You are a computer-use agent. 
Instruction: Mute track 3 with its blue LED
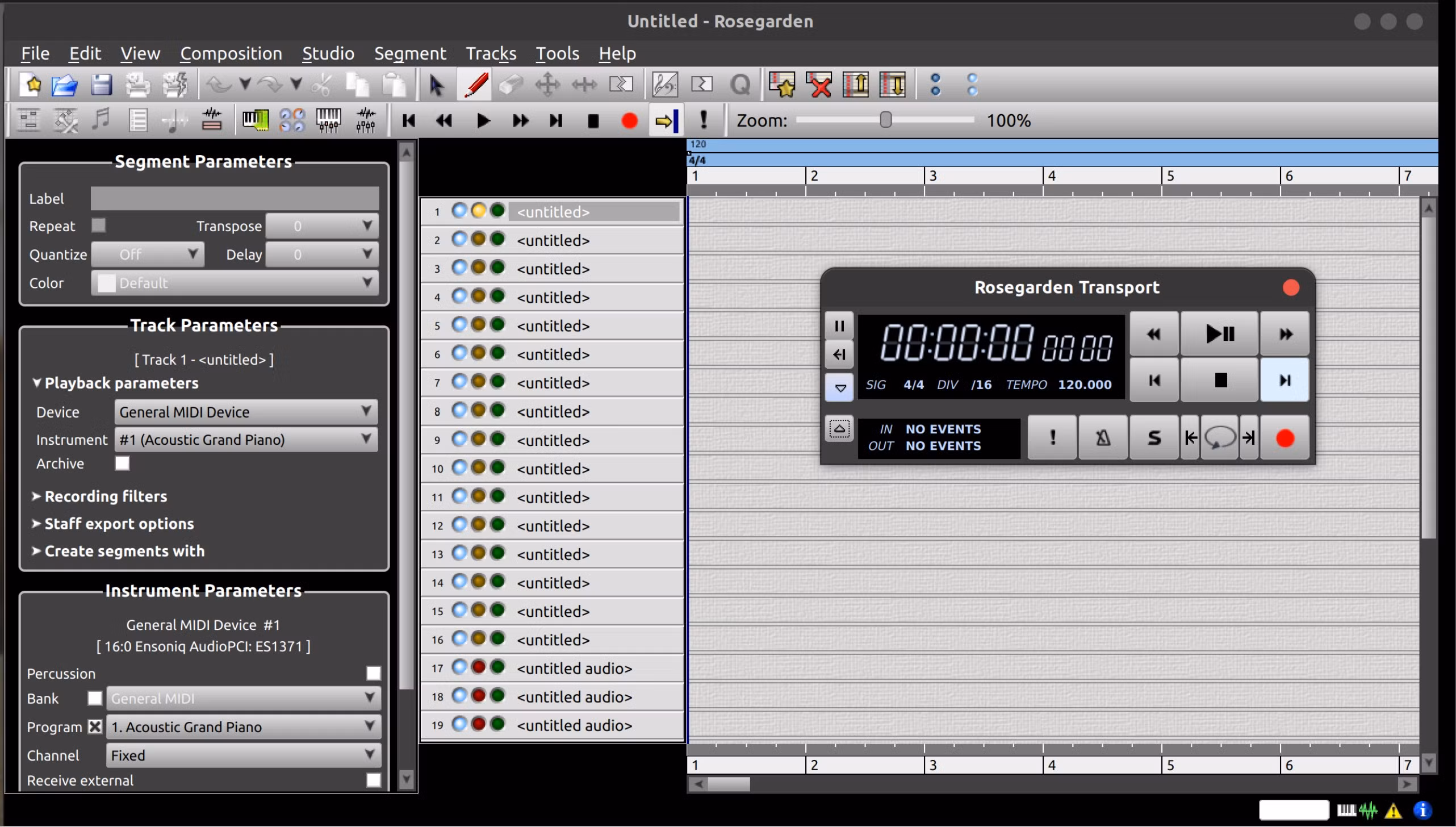[x=459, y=268]
